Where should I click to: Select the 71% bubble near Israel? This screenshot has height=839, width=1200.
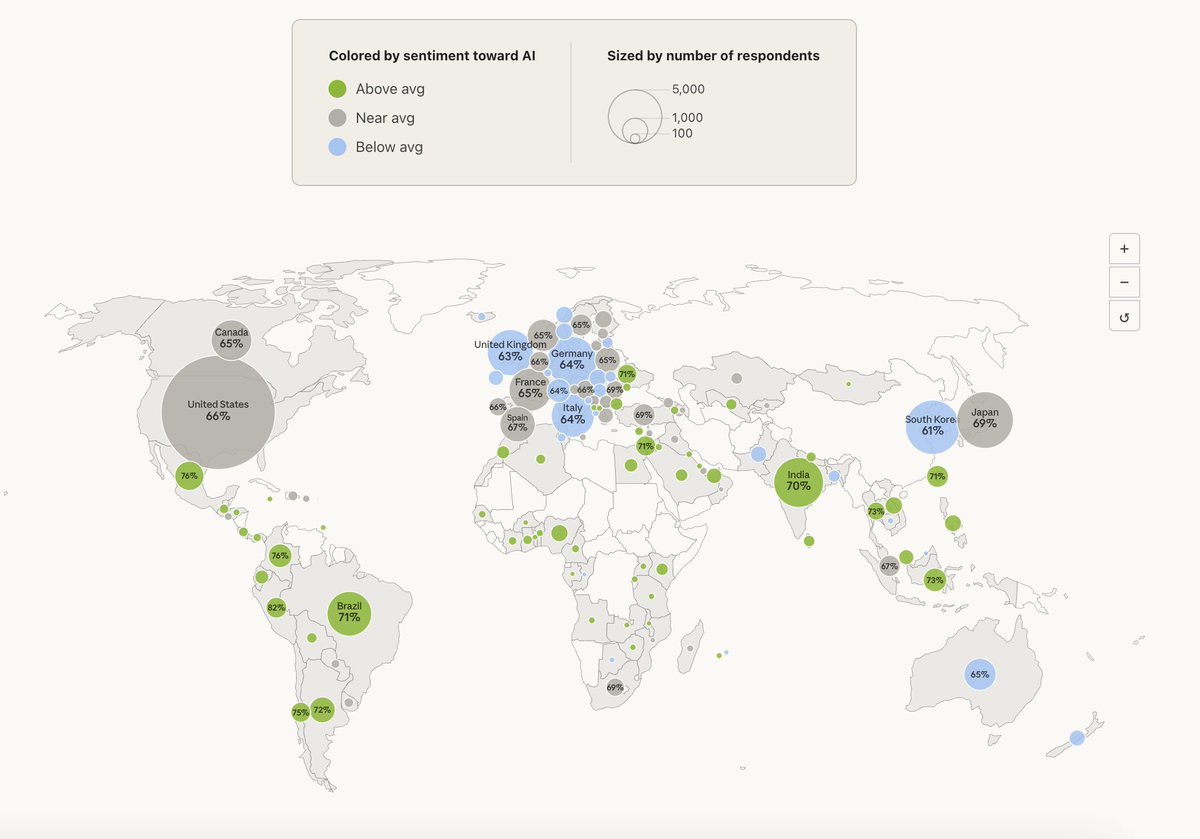645,446
